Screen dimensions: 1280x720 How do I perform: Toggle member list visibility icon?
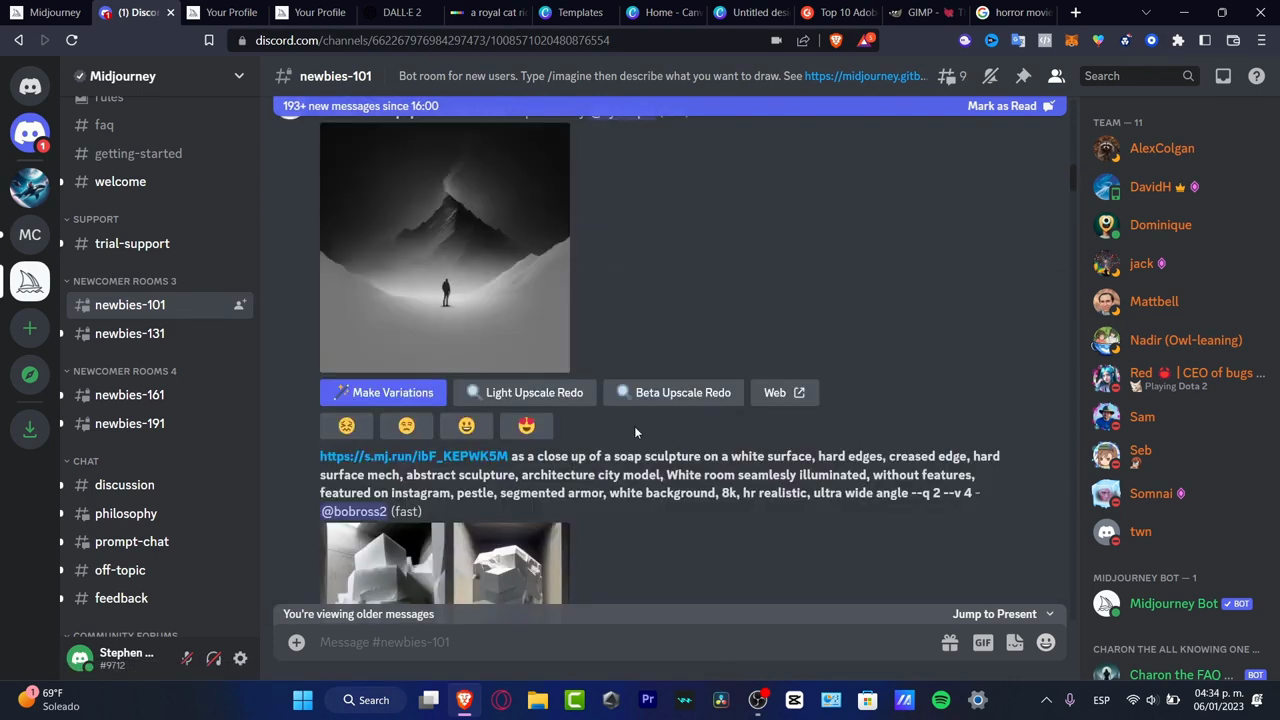coord(1056,76)
